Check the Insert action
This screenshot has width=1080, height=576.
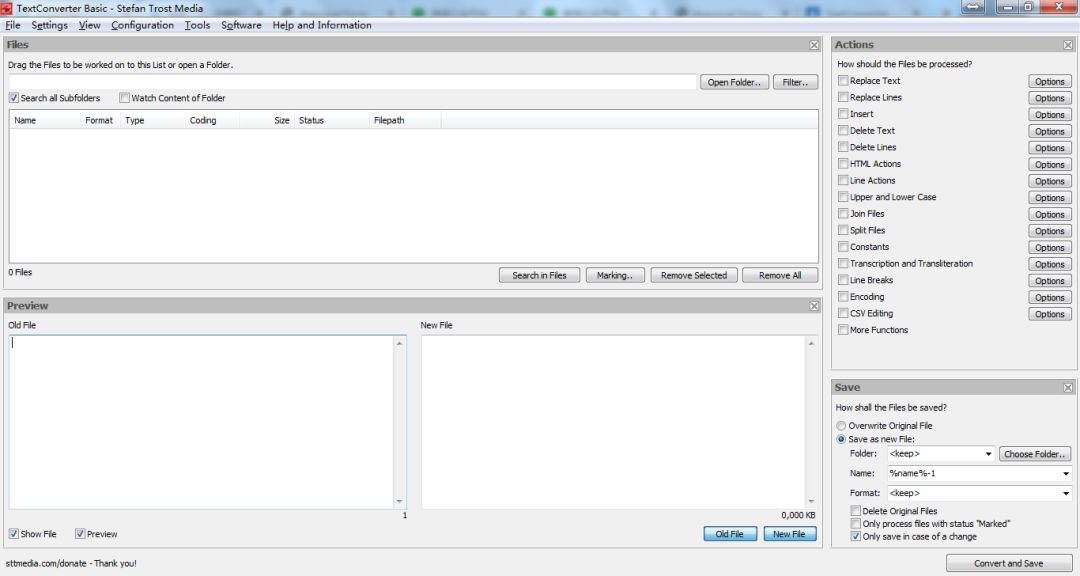843,114
